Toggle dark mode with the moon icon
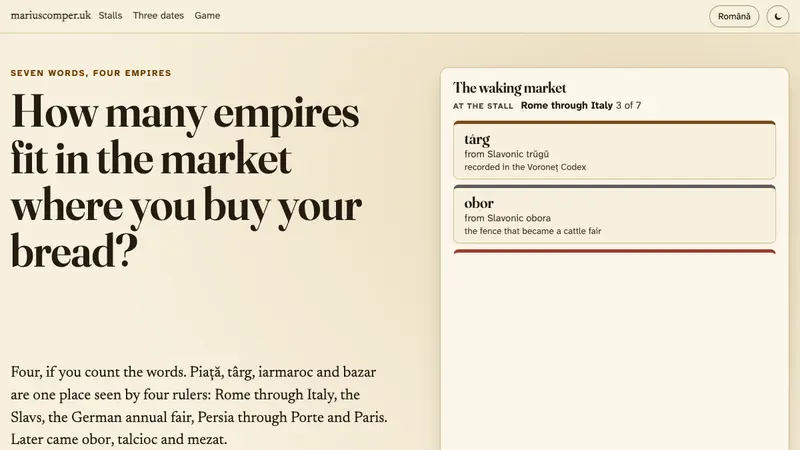The image size is (800, 450). click(778, 16)
